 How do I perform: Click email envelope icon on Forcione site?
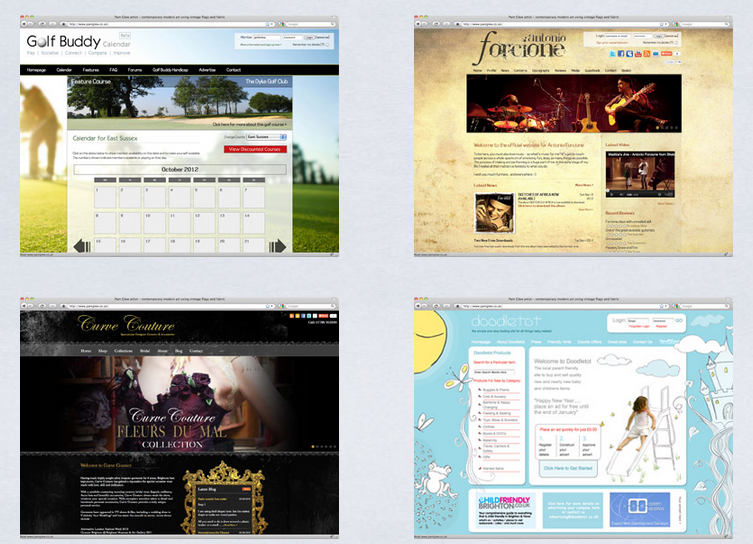coord(656,54)
